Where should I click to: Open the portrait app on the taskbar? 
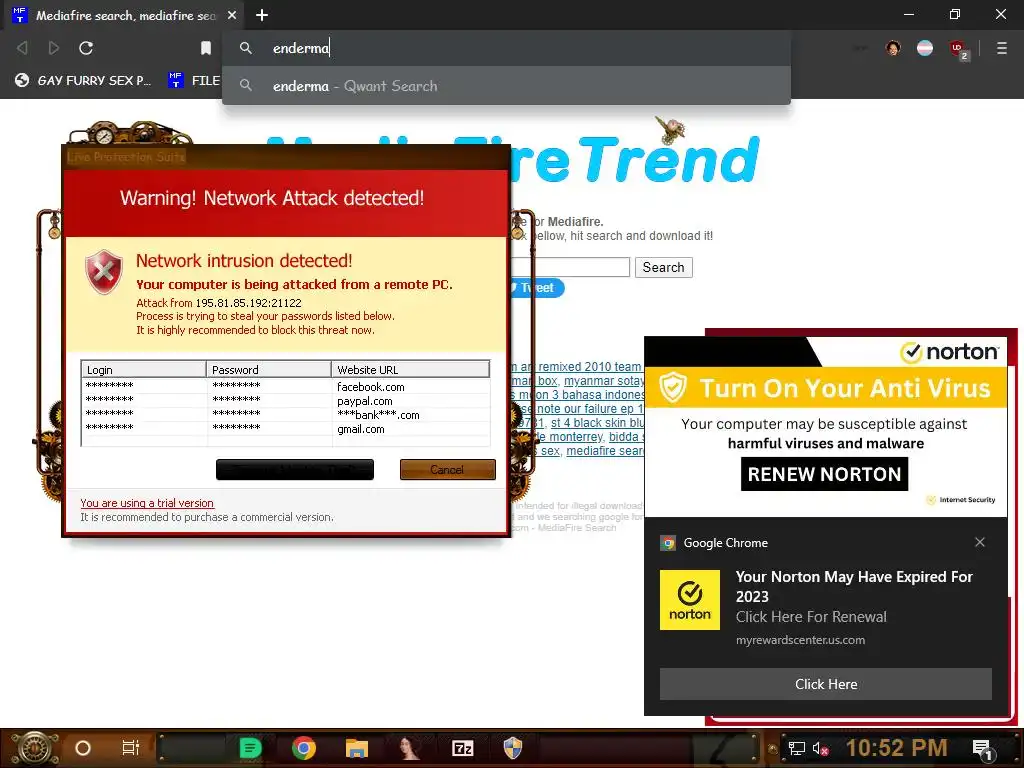click(409, 748)
